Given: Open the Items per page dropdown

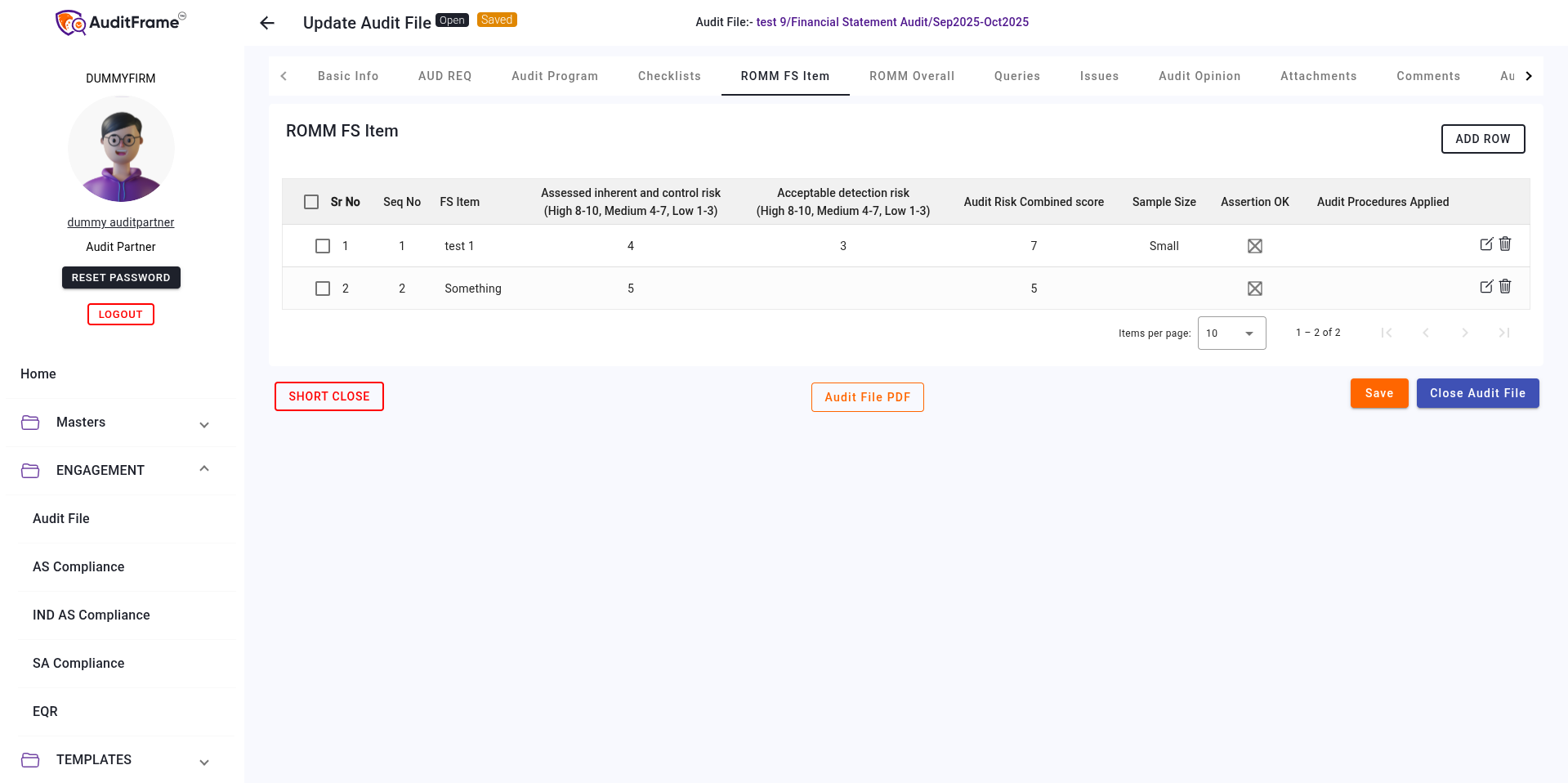Looking at the screenshot, I should (x=1231, y=333).
